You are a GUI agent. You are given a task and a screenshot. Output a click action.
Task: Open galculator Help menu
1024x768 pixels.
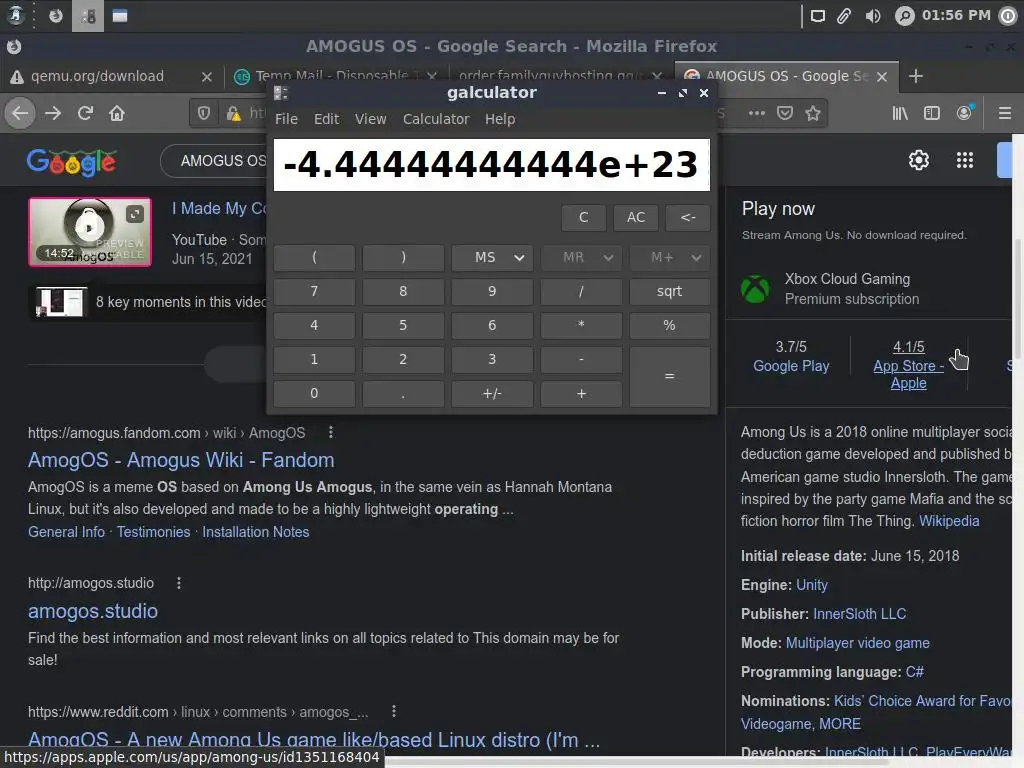pos(500,119)
